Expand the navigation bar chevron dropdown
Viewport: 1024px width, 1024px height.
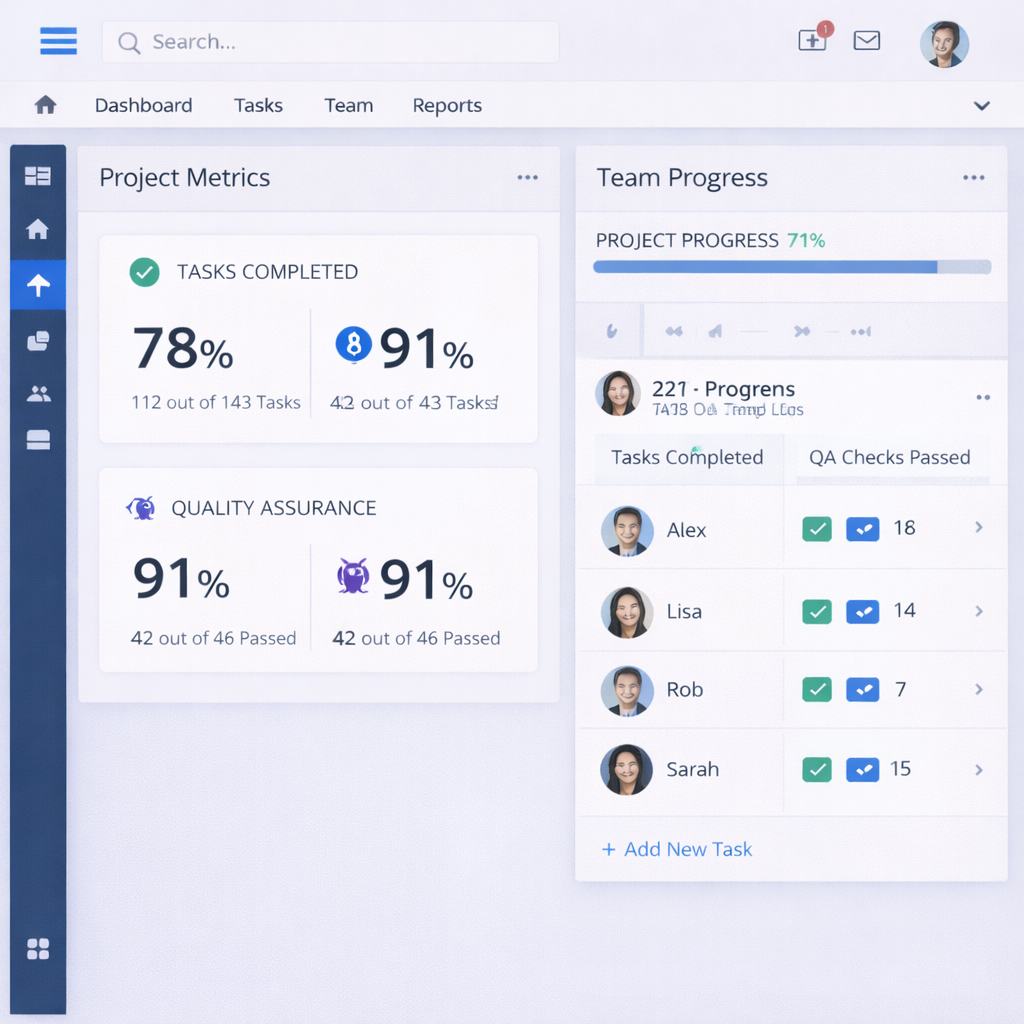coord(982,106)
